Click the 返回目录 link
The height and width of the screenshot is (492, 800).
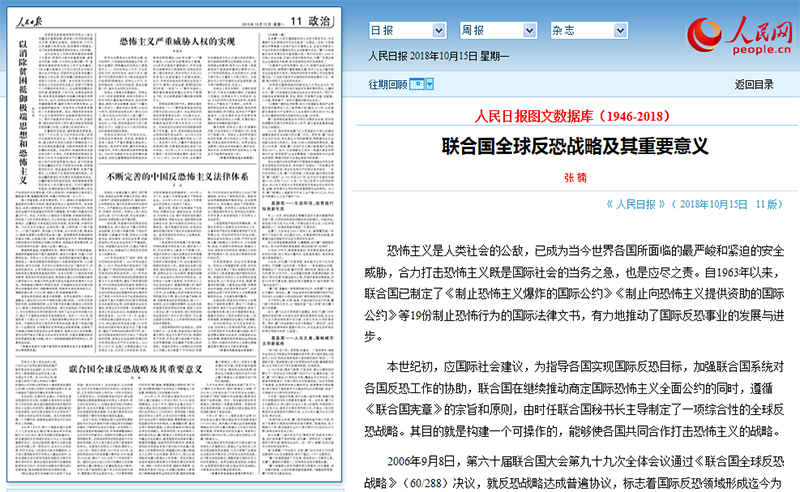(754, 85)
